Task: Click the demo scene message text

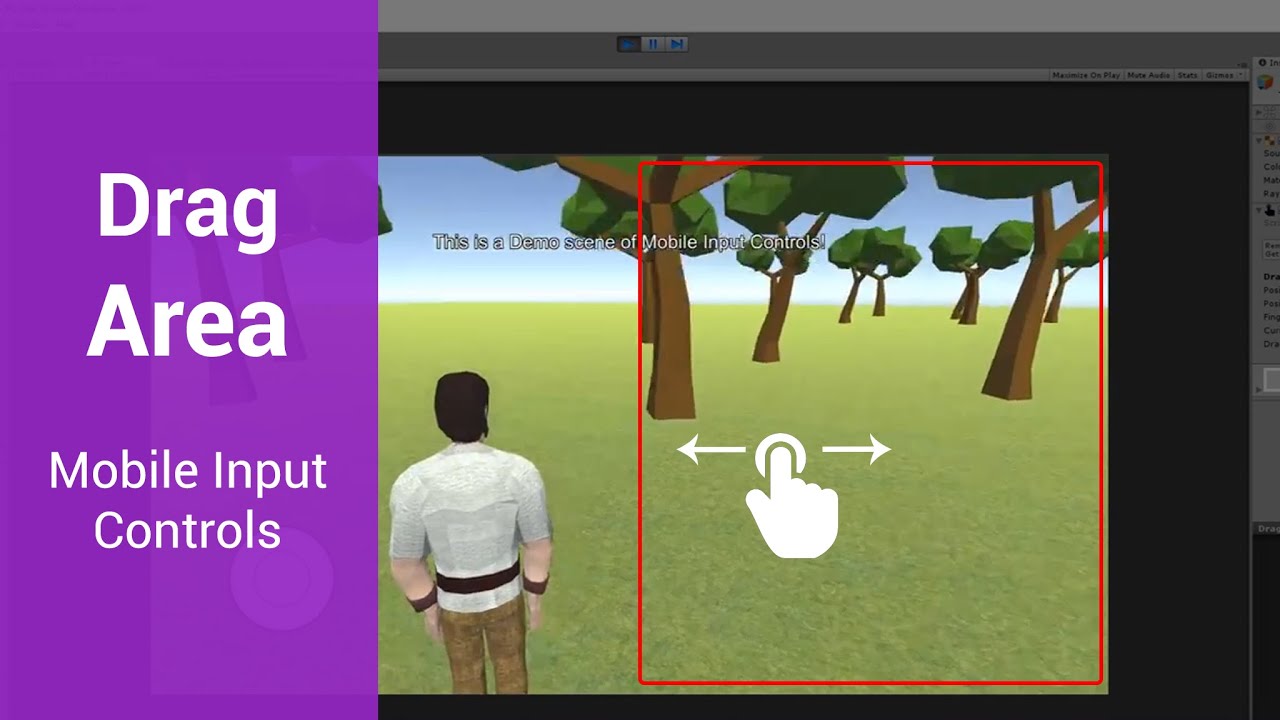Action: (629, 242)
